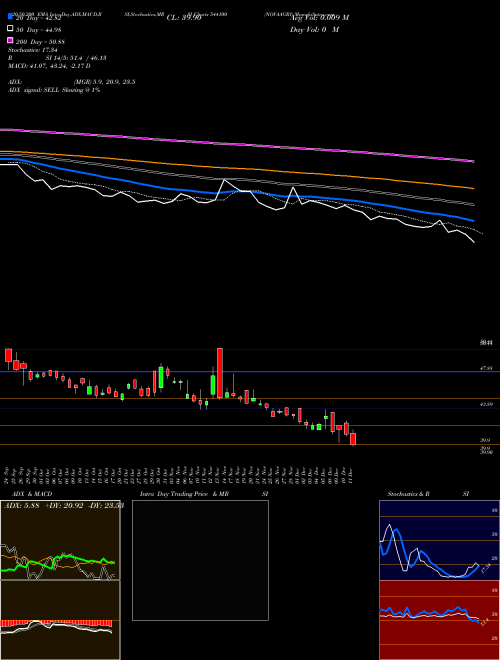Screen dimensions: 500x660
Task: Select the '200 Day = 50.88' legend text
Action: [40, 42]
